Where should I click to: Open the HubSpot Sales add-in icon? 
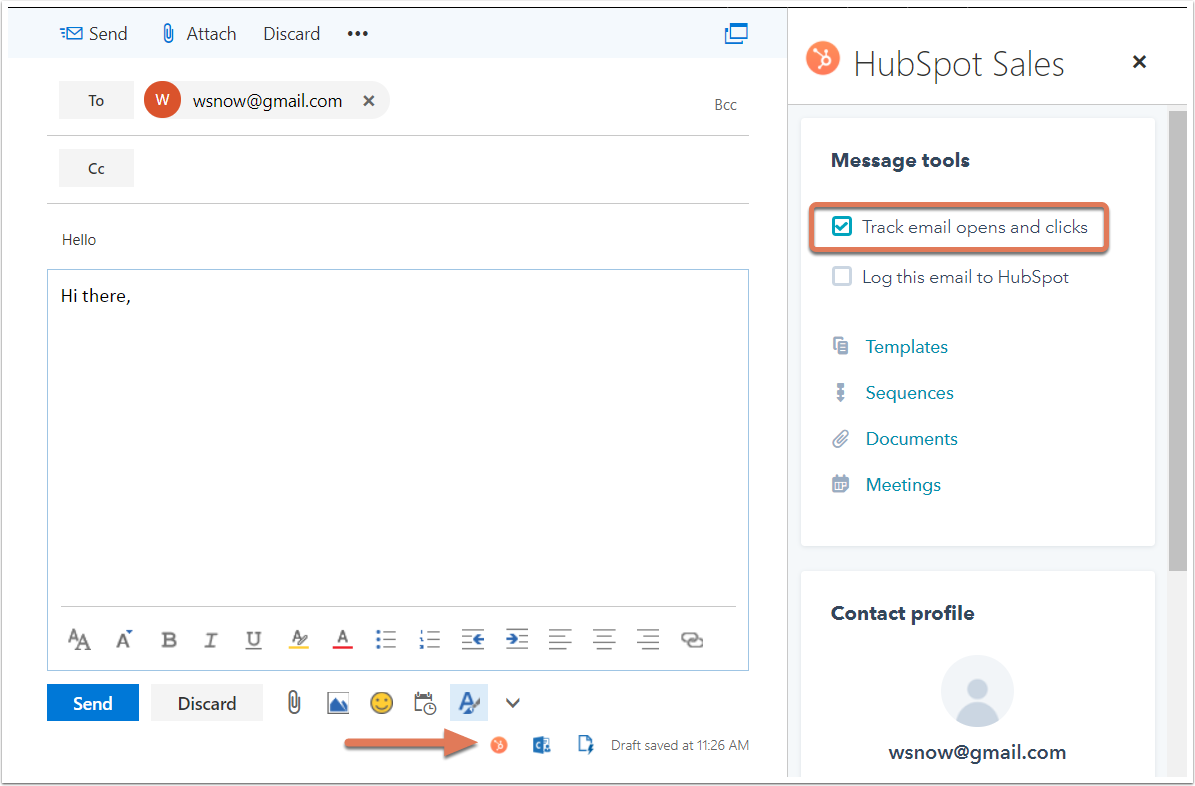tap(498, 745)
